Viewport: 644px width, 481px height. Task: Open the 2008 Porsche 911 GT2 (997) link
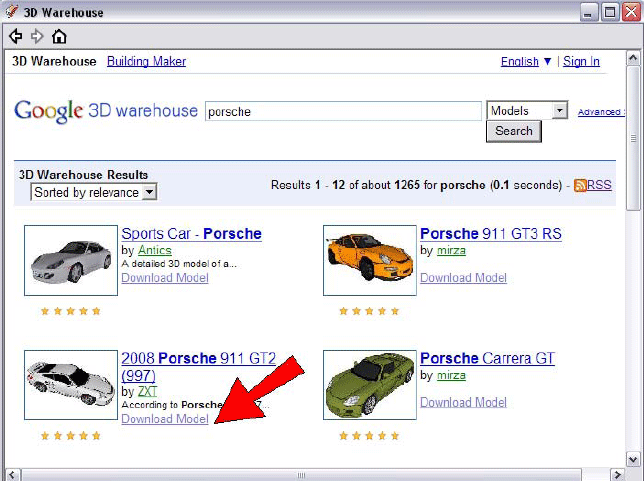coord(198,366)
